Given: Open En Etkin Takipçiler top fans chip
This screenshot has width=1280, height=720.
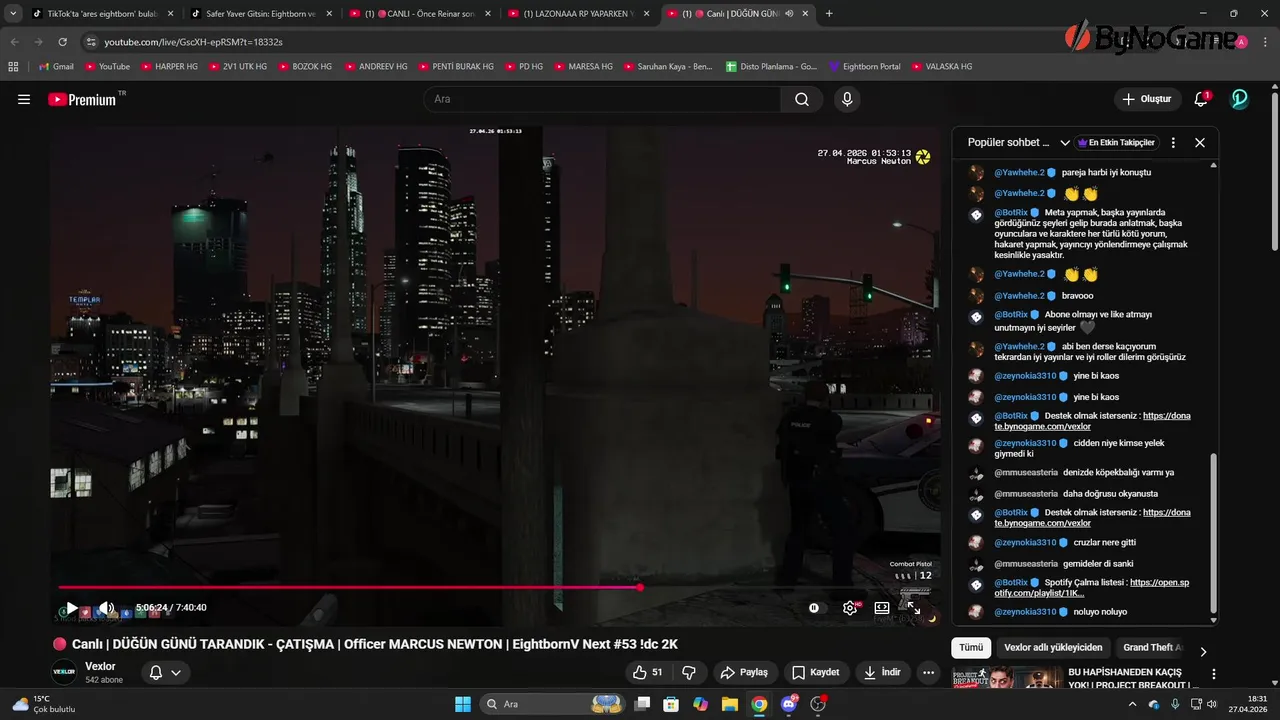Looking at the screenshot, I should pyautogui.click(x=1117, y=142).
